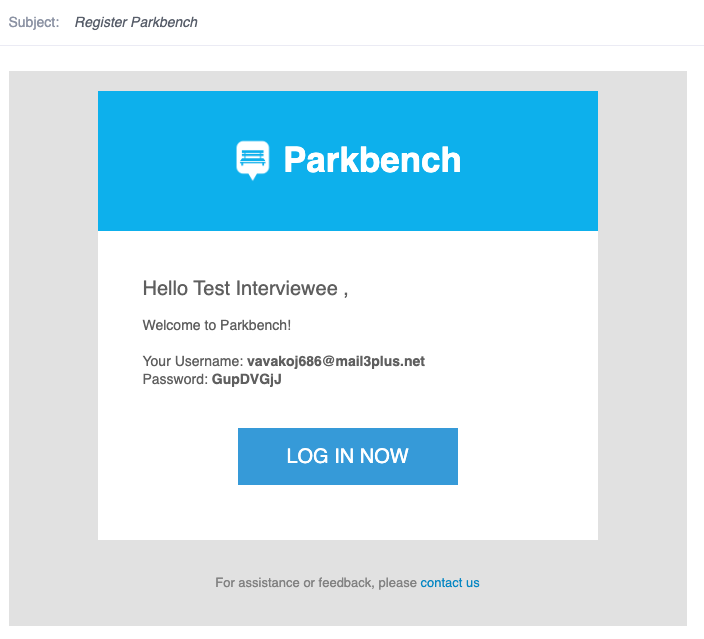Click the Password: label

pyautogui.click(x=175, y=379)
